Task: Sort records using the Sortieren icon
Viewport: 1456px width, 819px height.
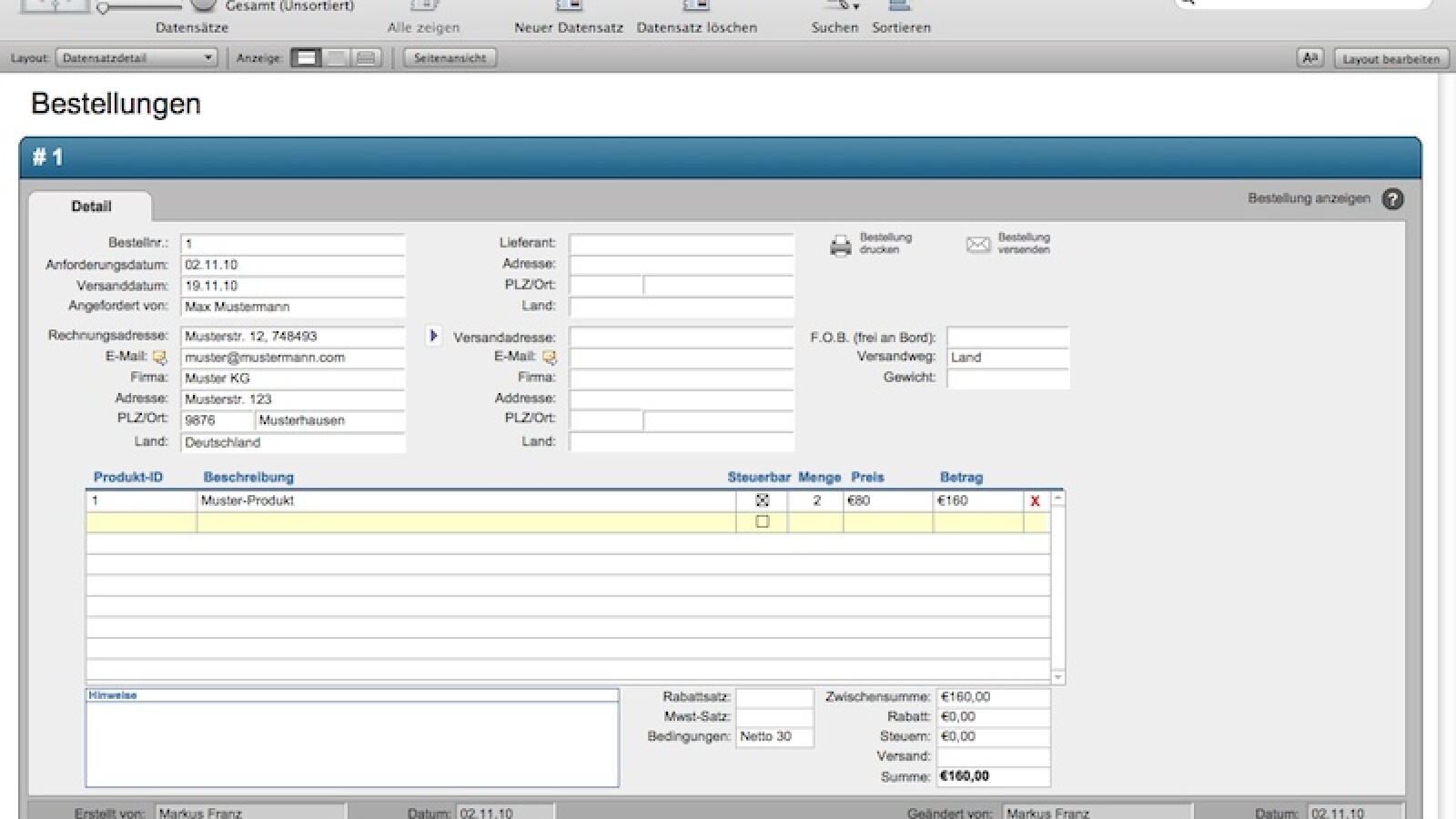Action: (900, 9)
